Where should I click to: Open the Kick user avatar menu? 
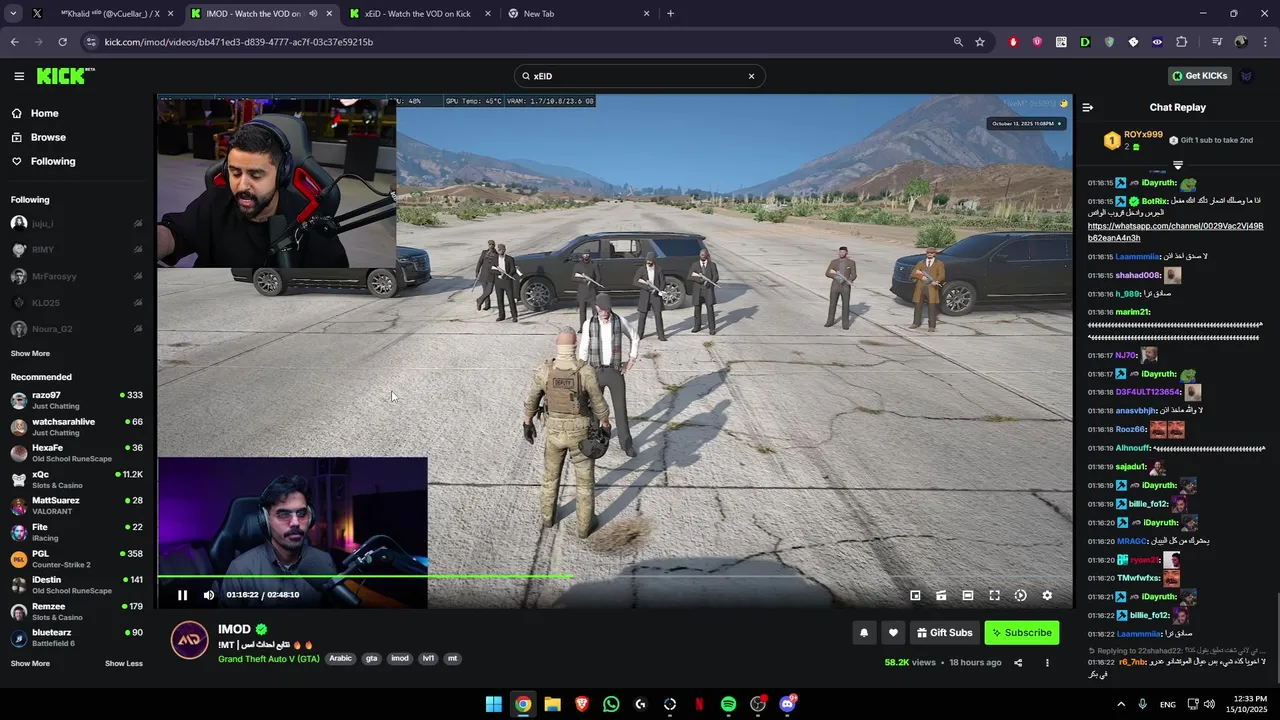(1246, 76)
